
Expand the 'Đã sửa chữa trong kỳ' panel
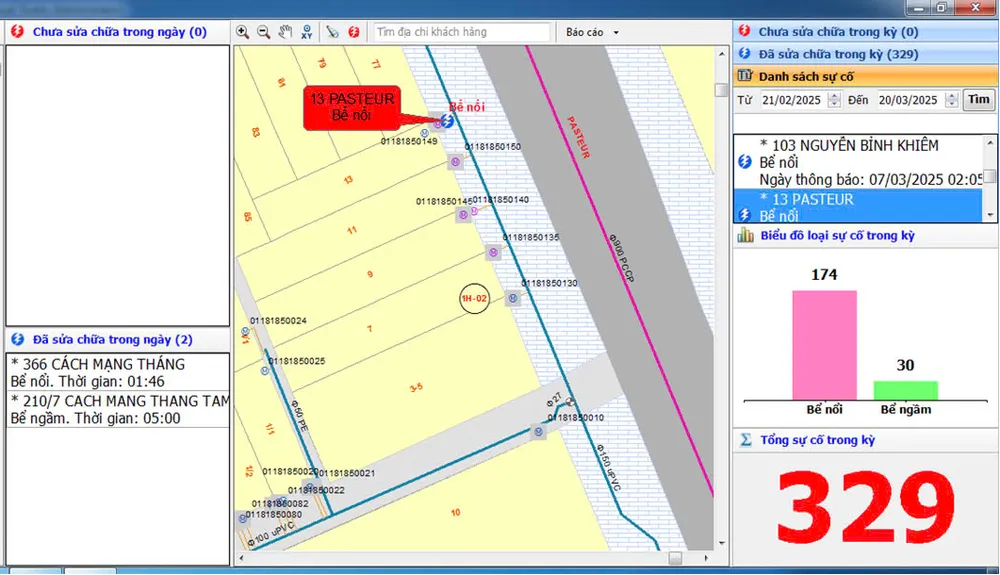click(x=837, y=54)
